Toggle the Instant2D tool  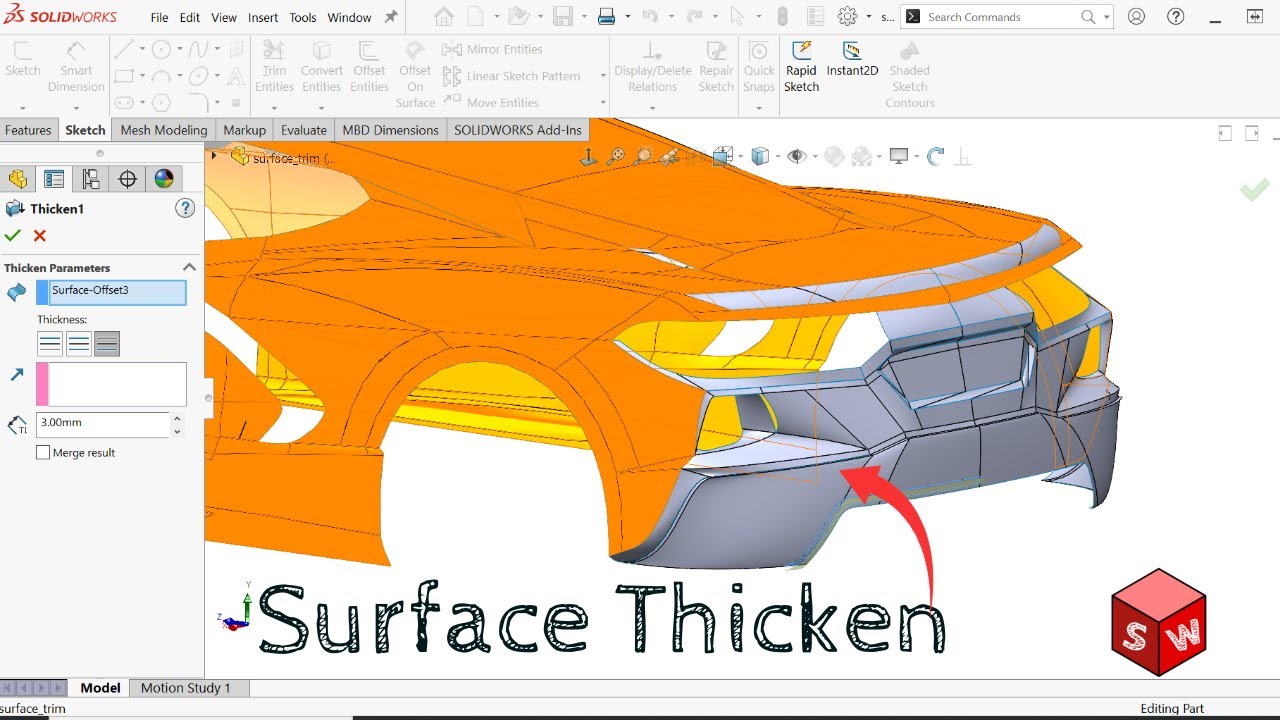pyautogui.click(x=852, y=60)
